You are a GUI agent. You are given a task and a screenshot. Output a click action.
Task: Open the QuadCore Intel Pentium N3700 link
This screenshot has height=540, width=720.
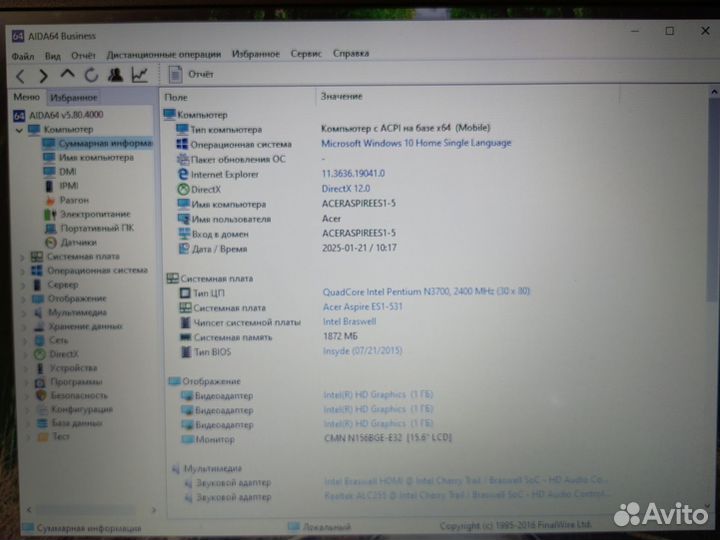pyautogui.click(x=427, y=292)
